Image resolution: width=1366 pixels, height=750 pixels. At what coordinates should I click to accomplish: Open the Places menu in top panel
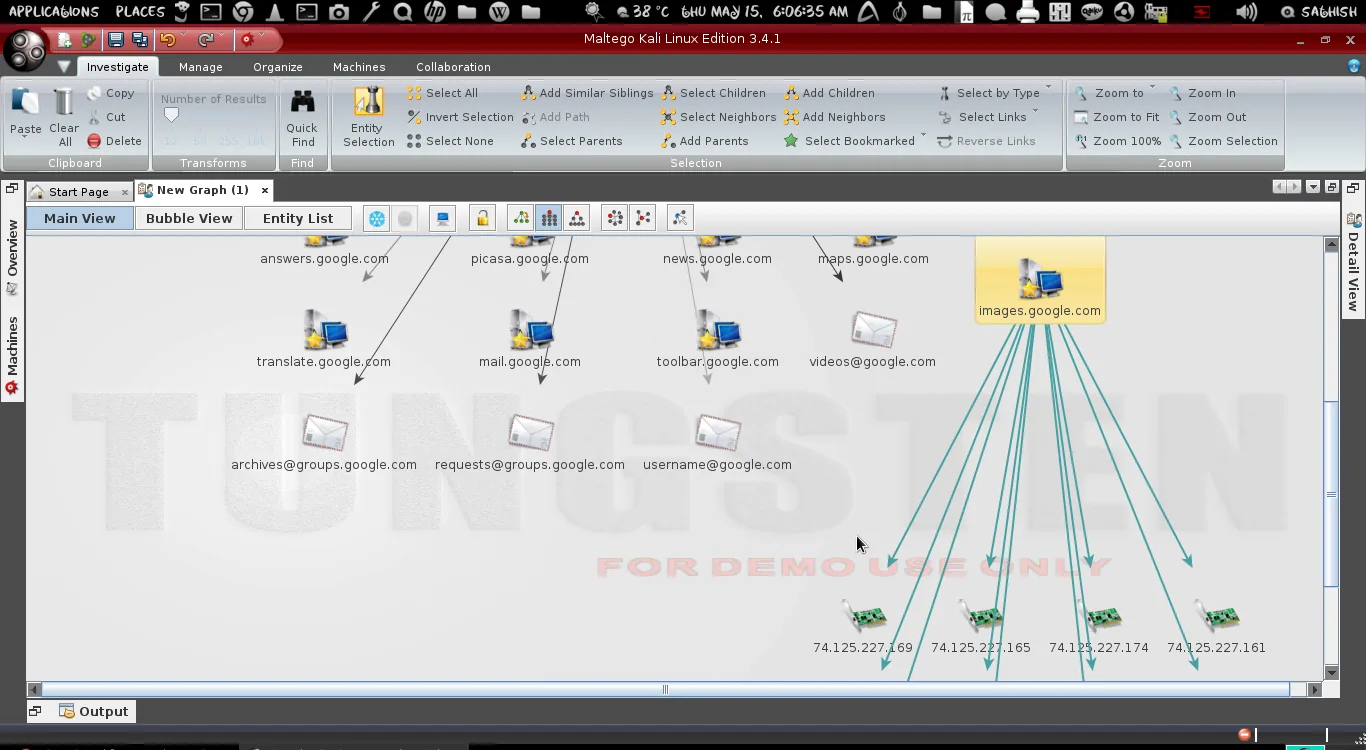click(140, 12)
